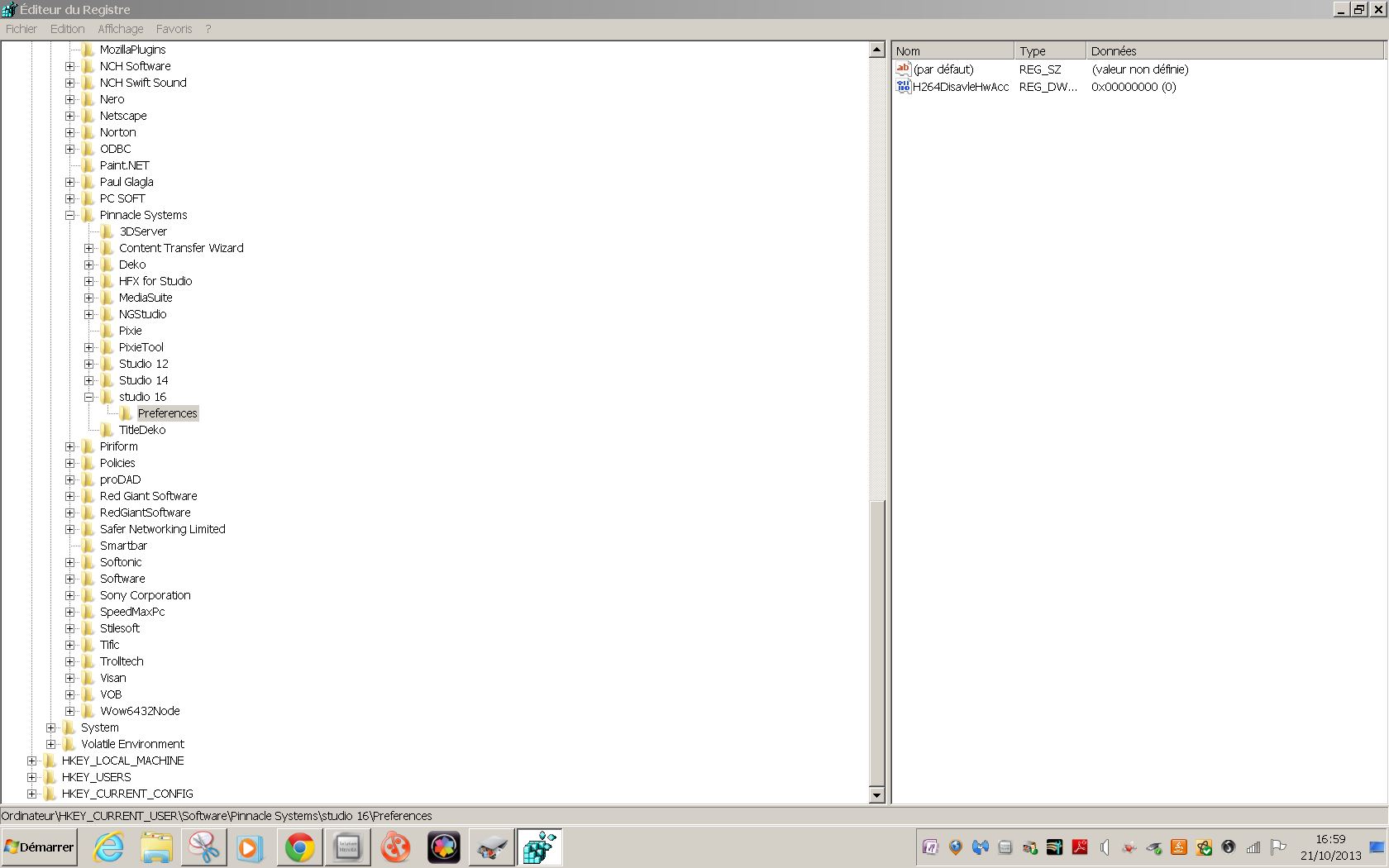The image size is (1389, 868).
Task: Open the scanner app taskbar icon
Action: point(492,847)
